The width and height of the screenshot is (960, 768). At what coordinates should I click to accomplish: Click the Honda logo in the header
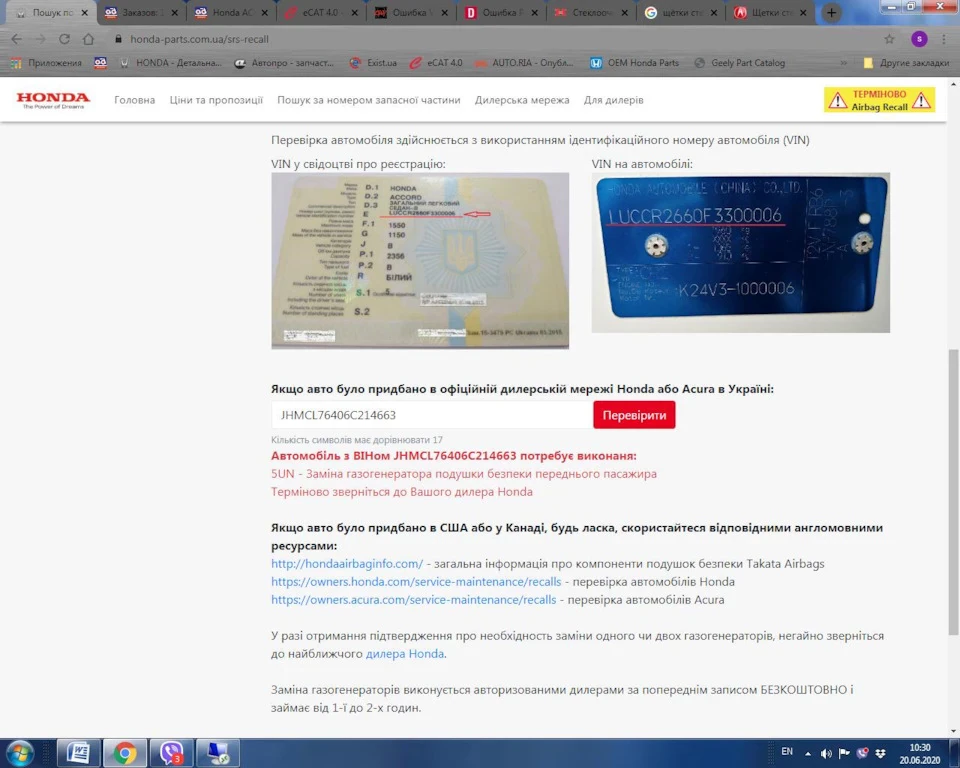pyautogui.click(x=53, y=100)
